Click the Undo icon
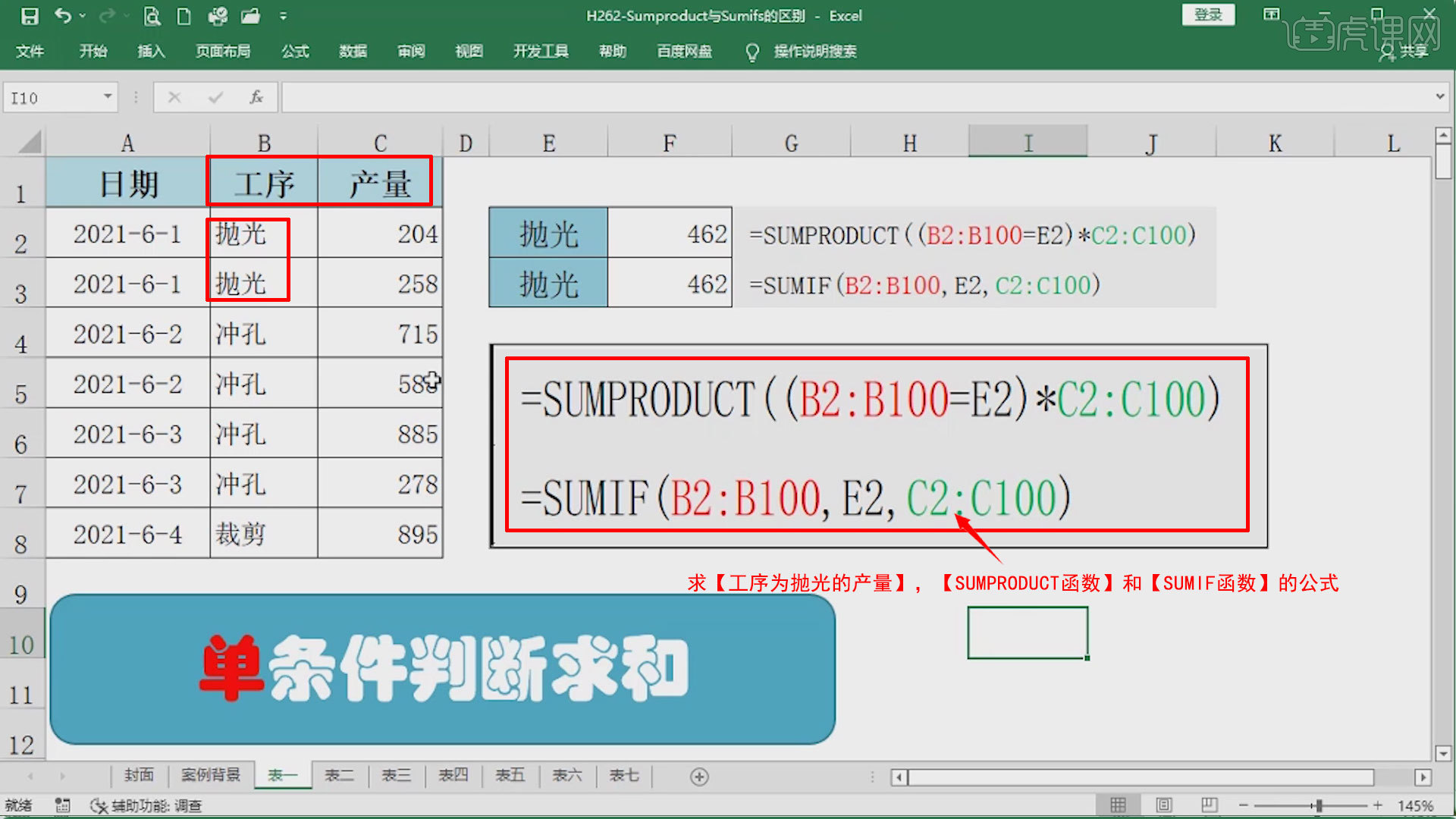 pos(63,15)
